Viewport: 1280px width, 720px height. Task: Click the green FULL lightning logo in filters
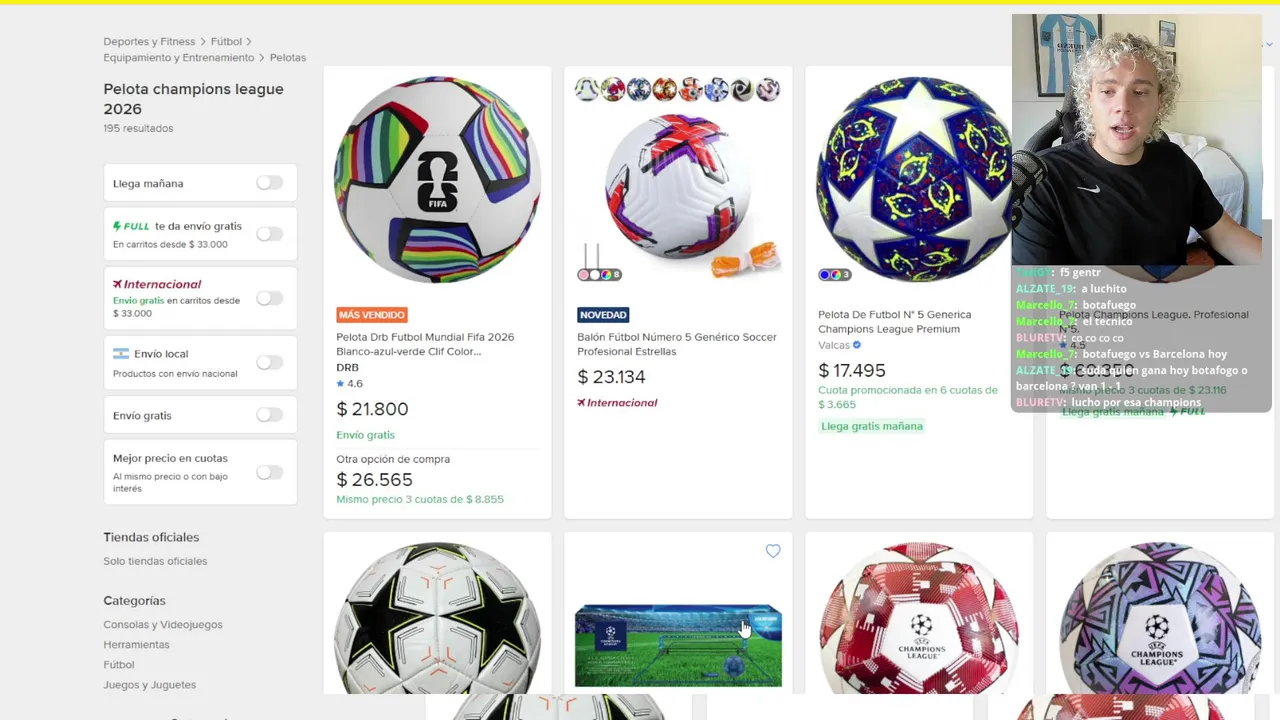pos(131,227)
